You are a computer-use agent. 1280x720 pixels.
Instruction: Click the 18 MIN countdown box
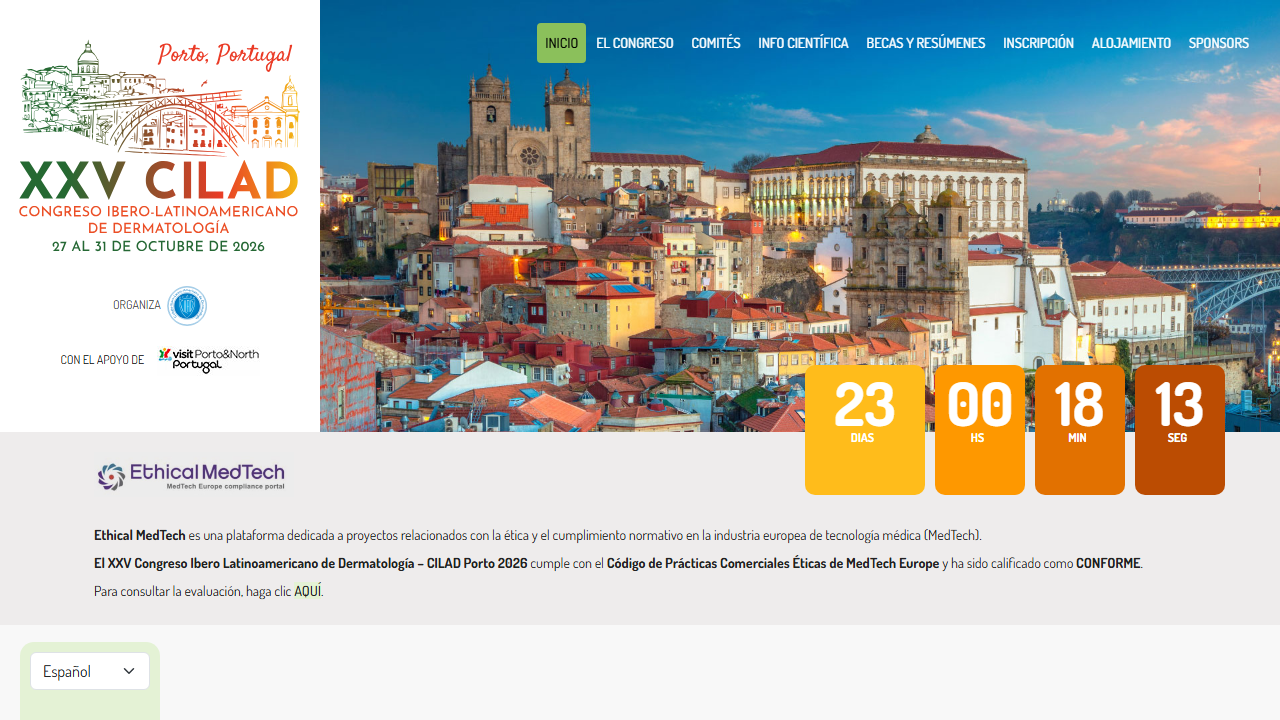point(1080,430)
